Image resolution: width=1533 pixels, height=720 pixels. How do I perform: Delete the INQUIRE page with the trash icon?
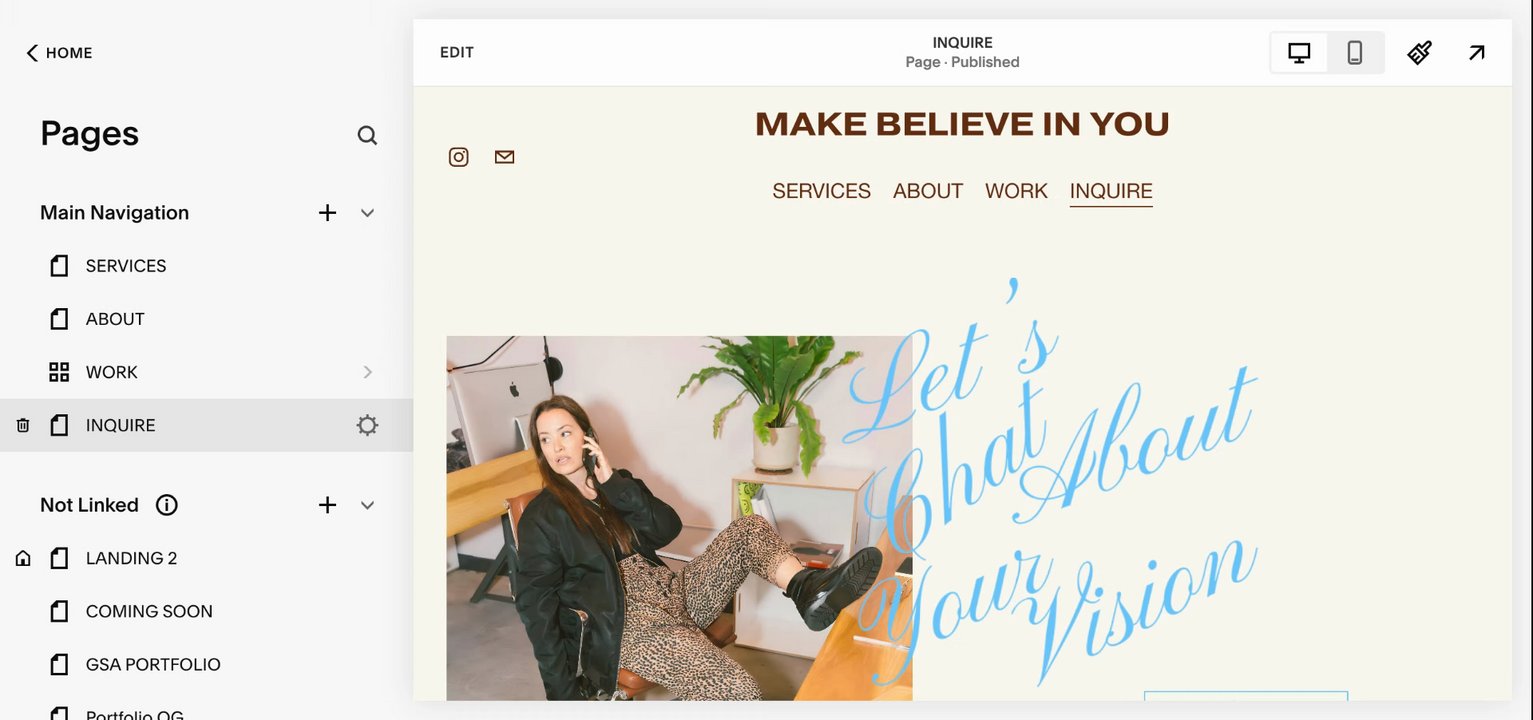tap(23, 426)
